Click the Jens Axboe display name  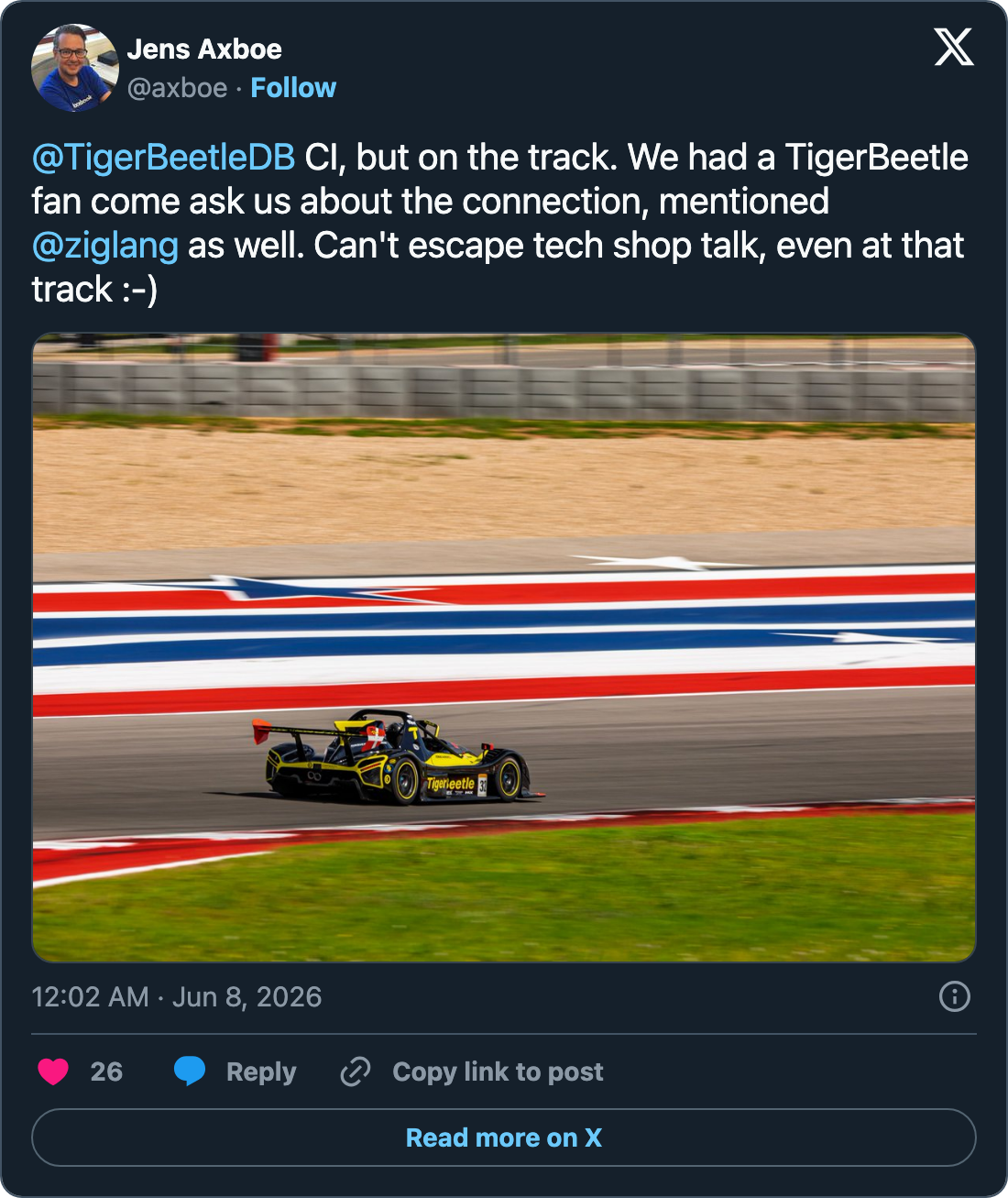pyautogui.click(x=204, y=49)
